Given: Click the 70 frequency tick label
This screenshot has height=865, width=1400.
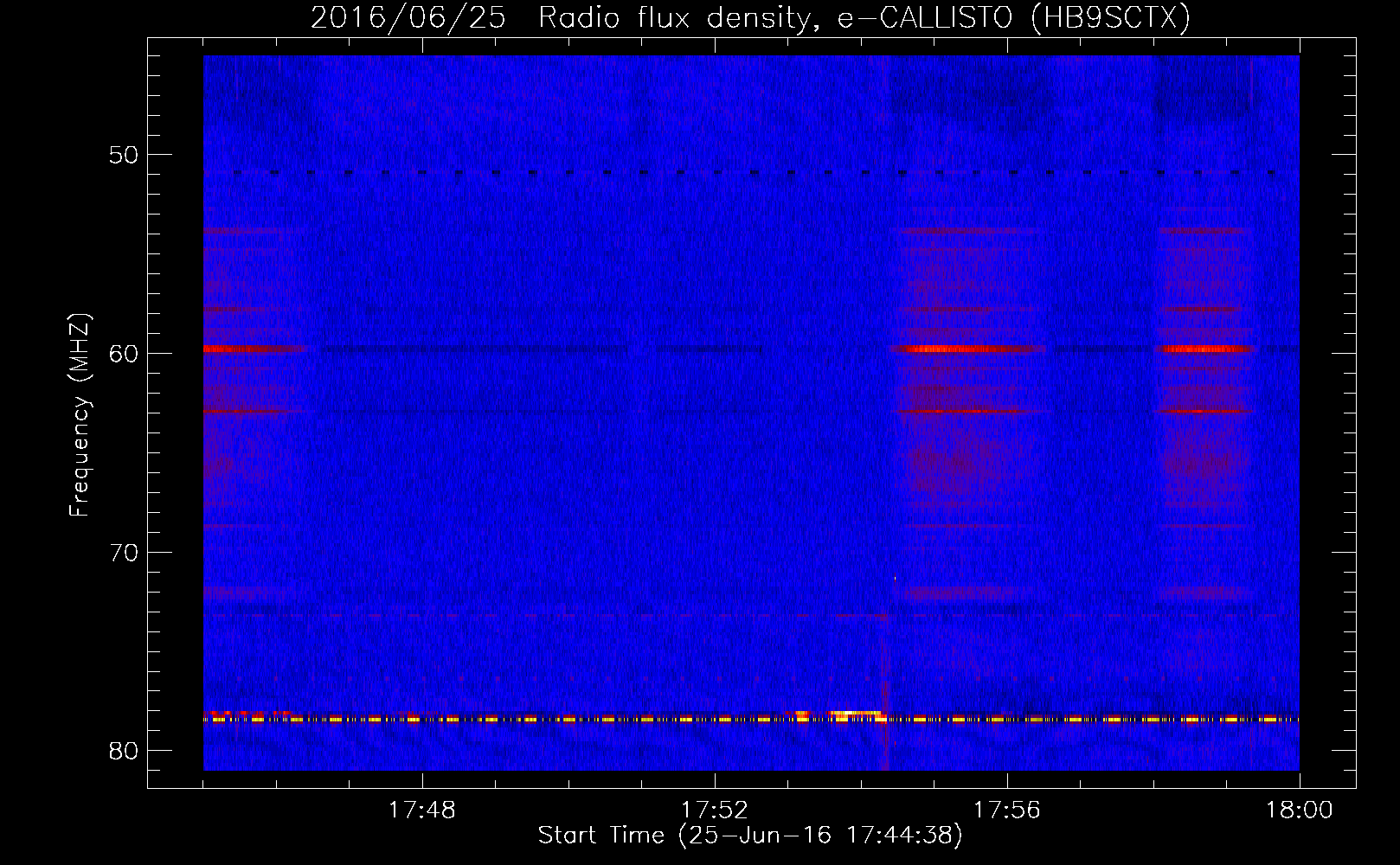Looking at the screenshot, I should 125,553.
